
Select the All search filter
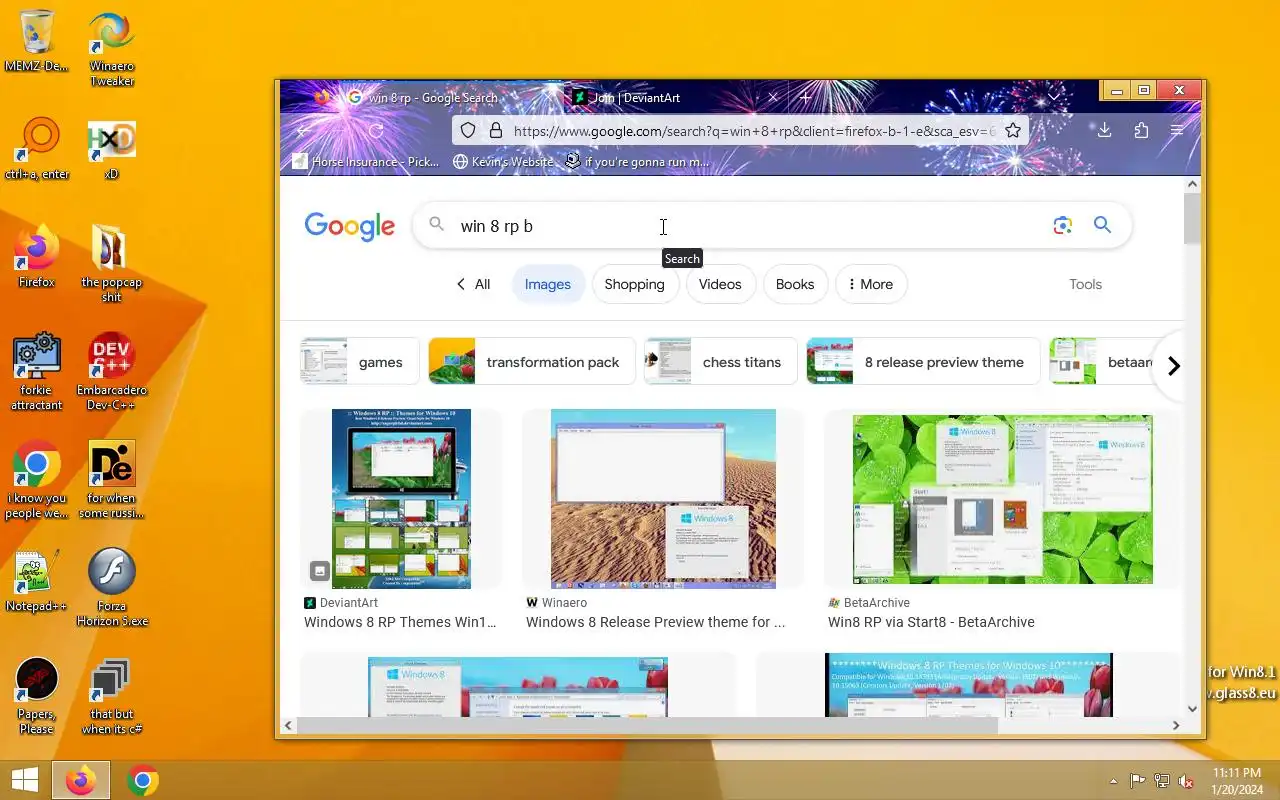pos(473,284)
